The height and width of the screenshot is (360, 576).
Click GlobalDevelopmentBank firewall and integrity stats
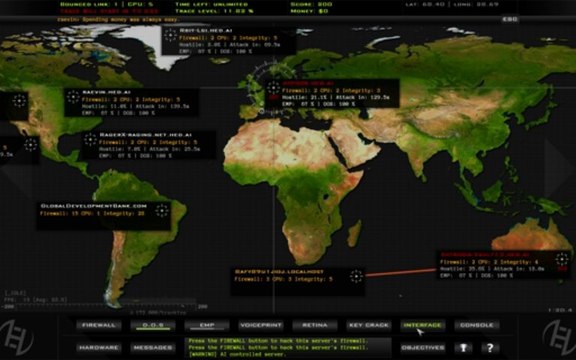point(92,213)
